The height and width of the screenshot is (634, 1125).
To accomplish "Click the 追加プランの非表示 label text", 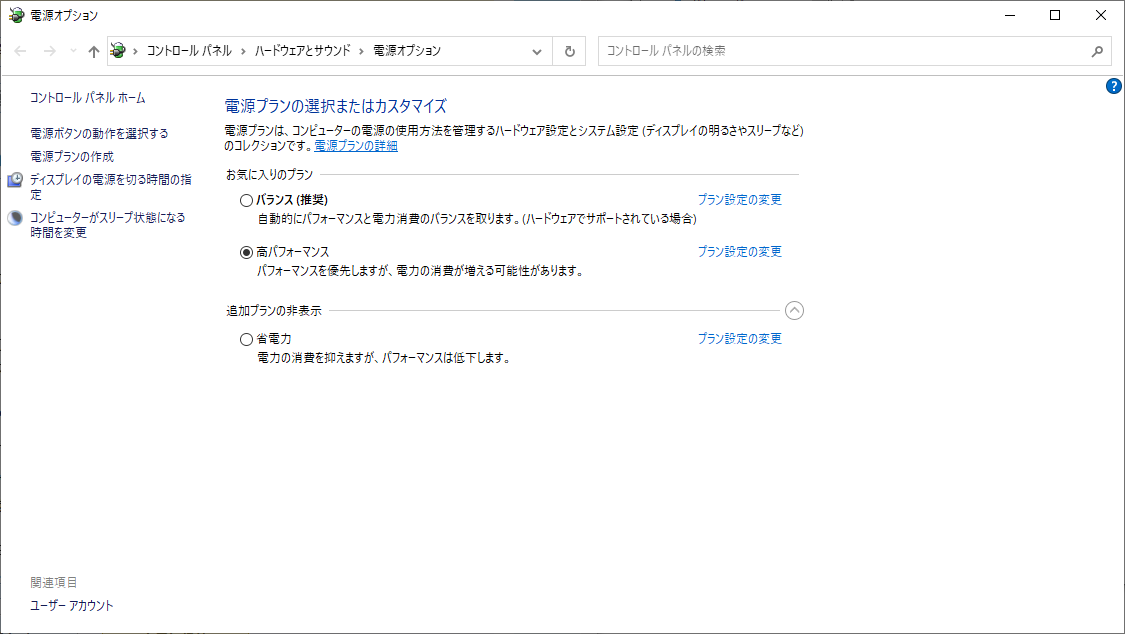I will click(274, 311).
